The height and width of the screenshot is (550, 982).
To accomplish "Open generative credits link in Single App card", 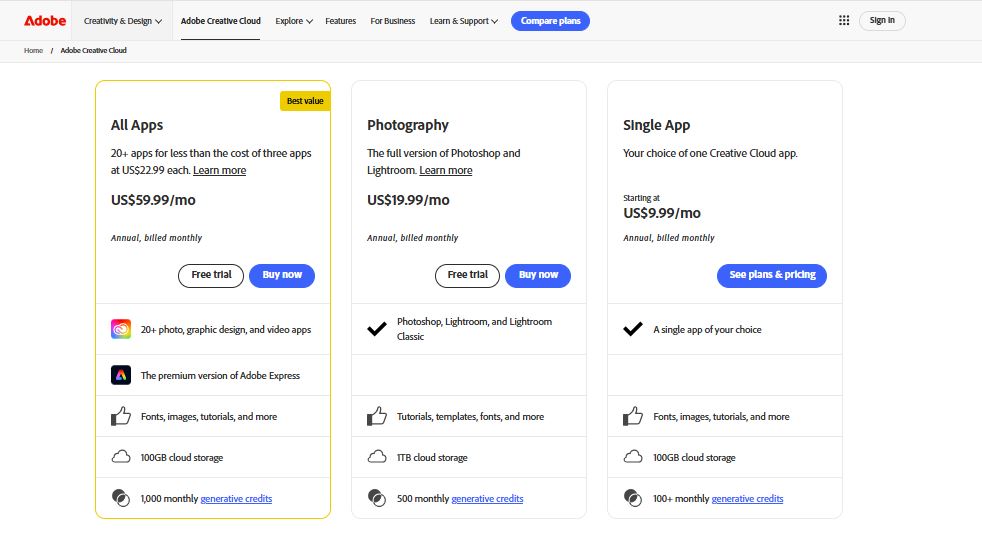I will click(747, 499).
